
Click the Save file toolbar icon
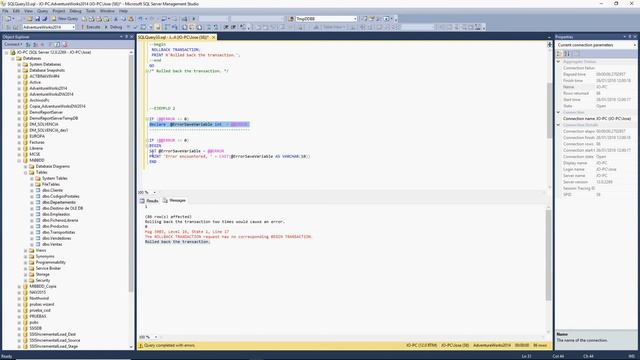tap(37, 19)
